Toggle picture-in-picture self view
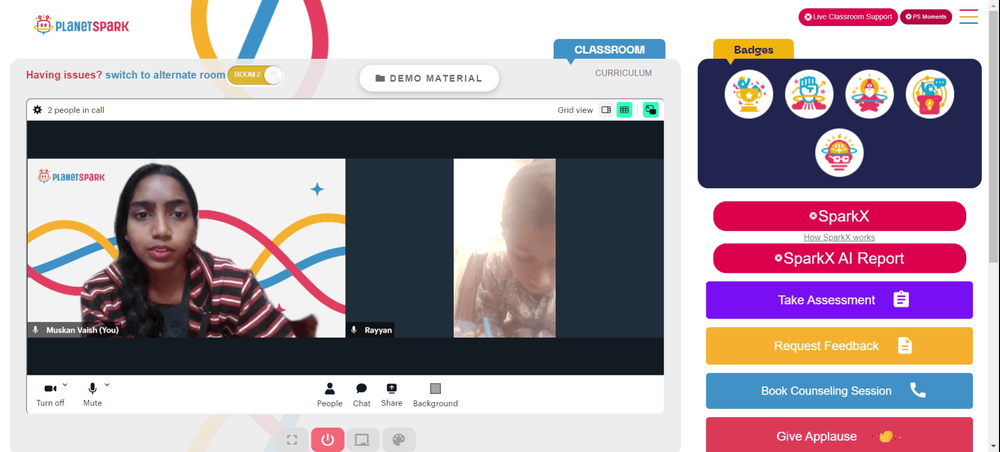This screenshot has height=452, width=1000. pyautogui.click(x=651, y=110)
